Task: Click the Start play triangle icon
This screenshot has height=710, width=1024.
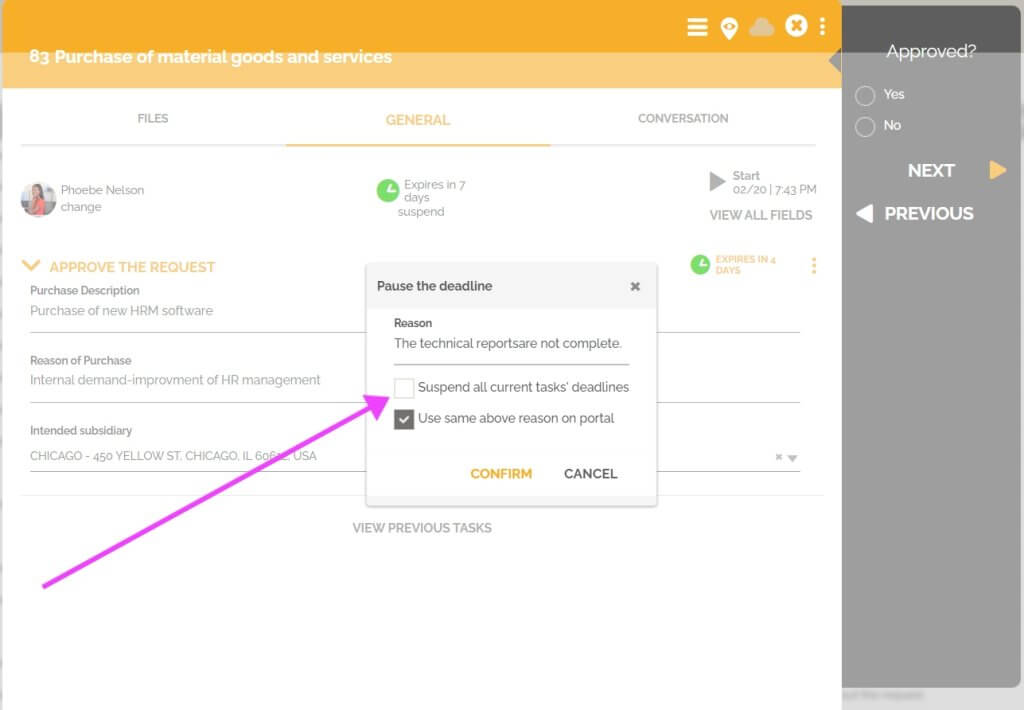Action: click(x=716, y=181)
